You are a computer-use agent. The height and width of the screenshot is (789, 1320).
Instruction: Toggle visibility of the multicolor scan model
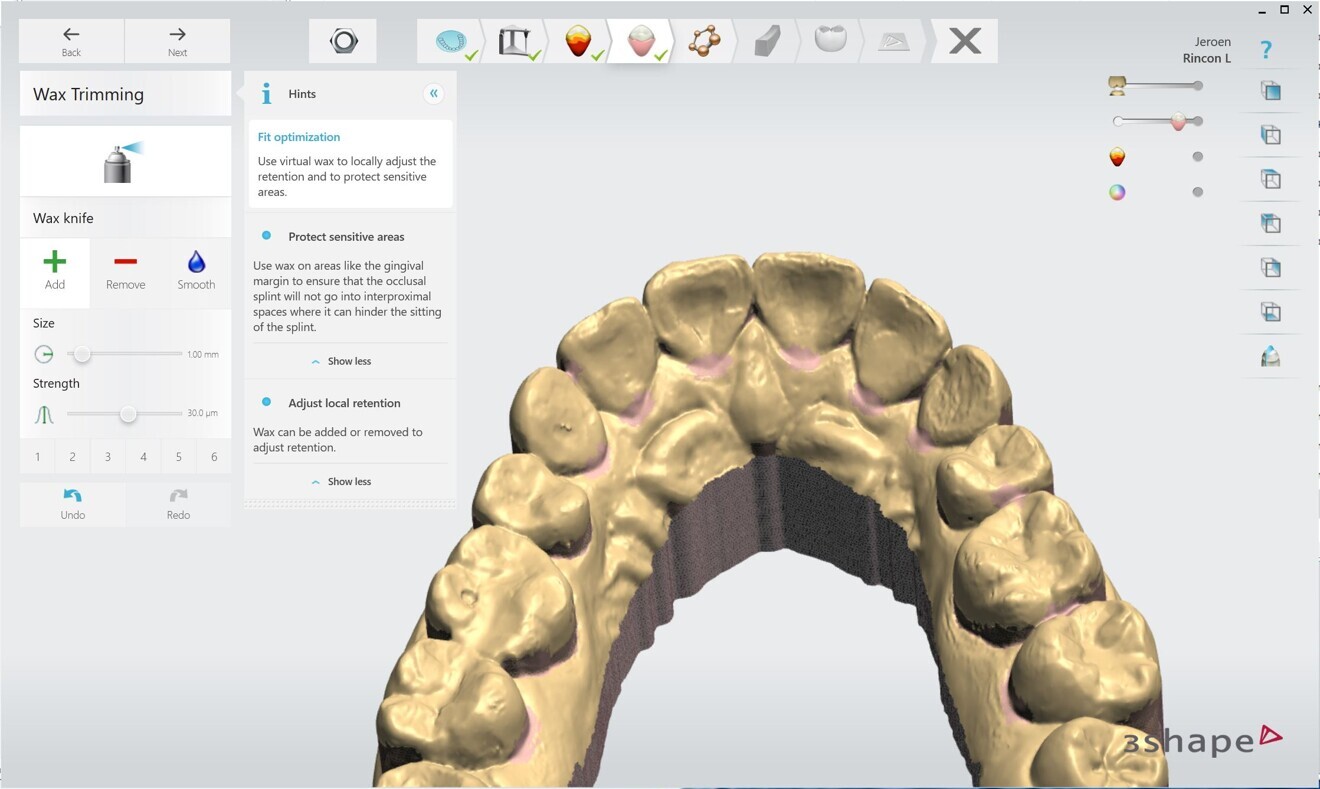(x=1117, y=192)
